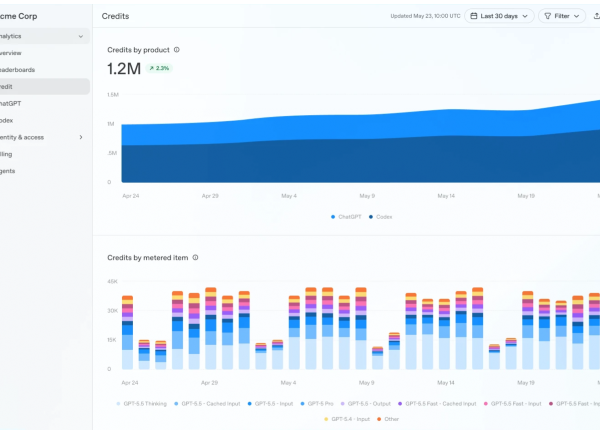This screenshot has width=600, height=433.
Task: Click the stacked bar above Apr 24 label
Action: tap(127, 332)
